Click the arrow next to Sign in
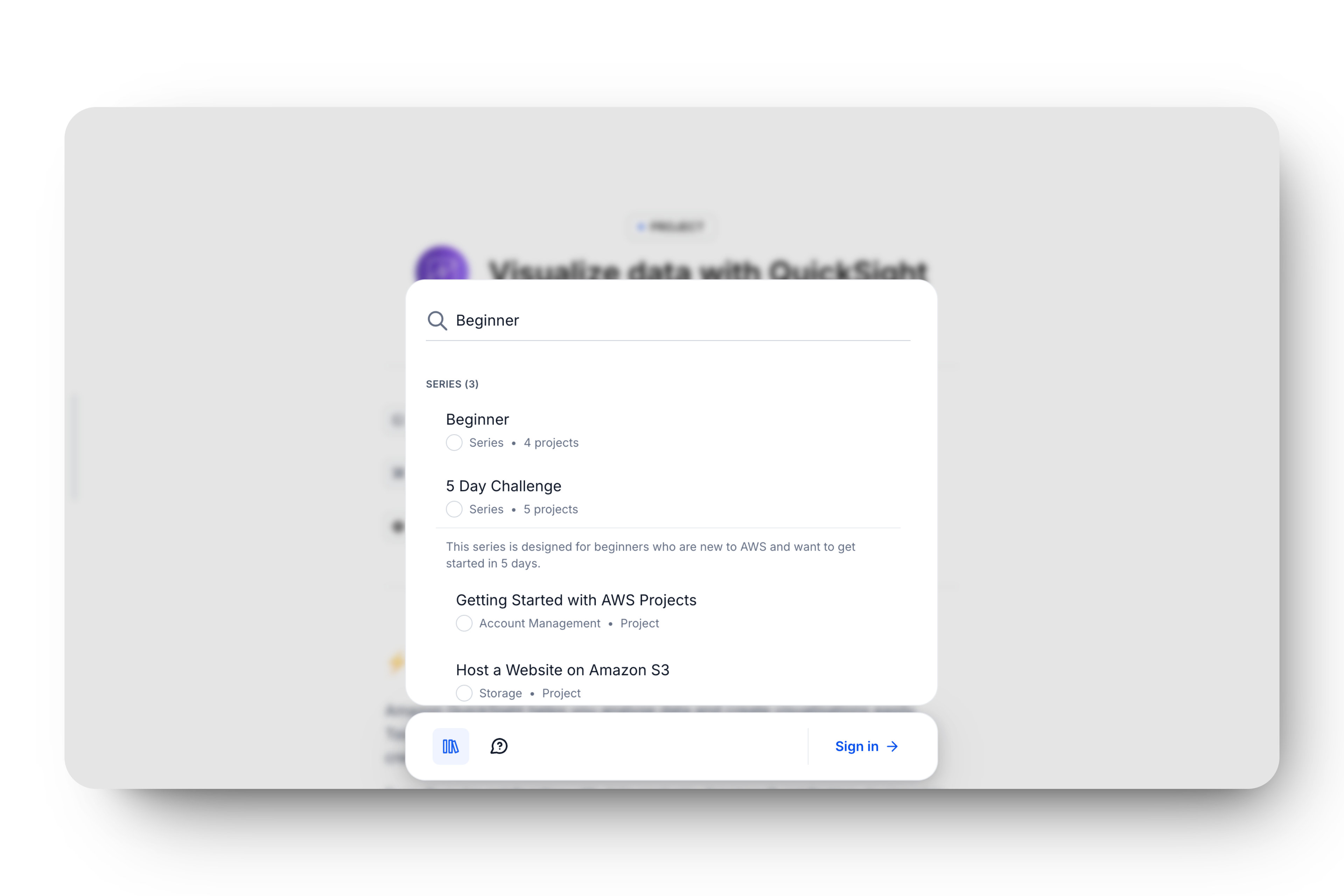1344x896 pixels. click(x=892, y=746)
